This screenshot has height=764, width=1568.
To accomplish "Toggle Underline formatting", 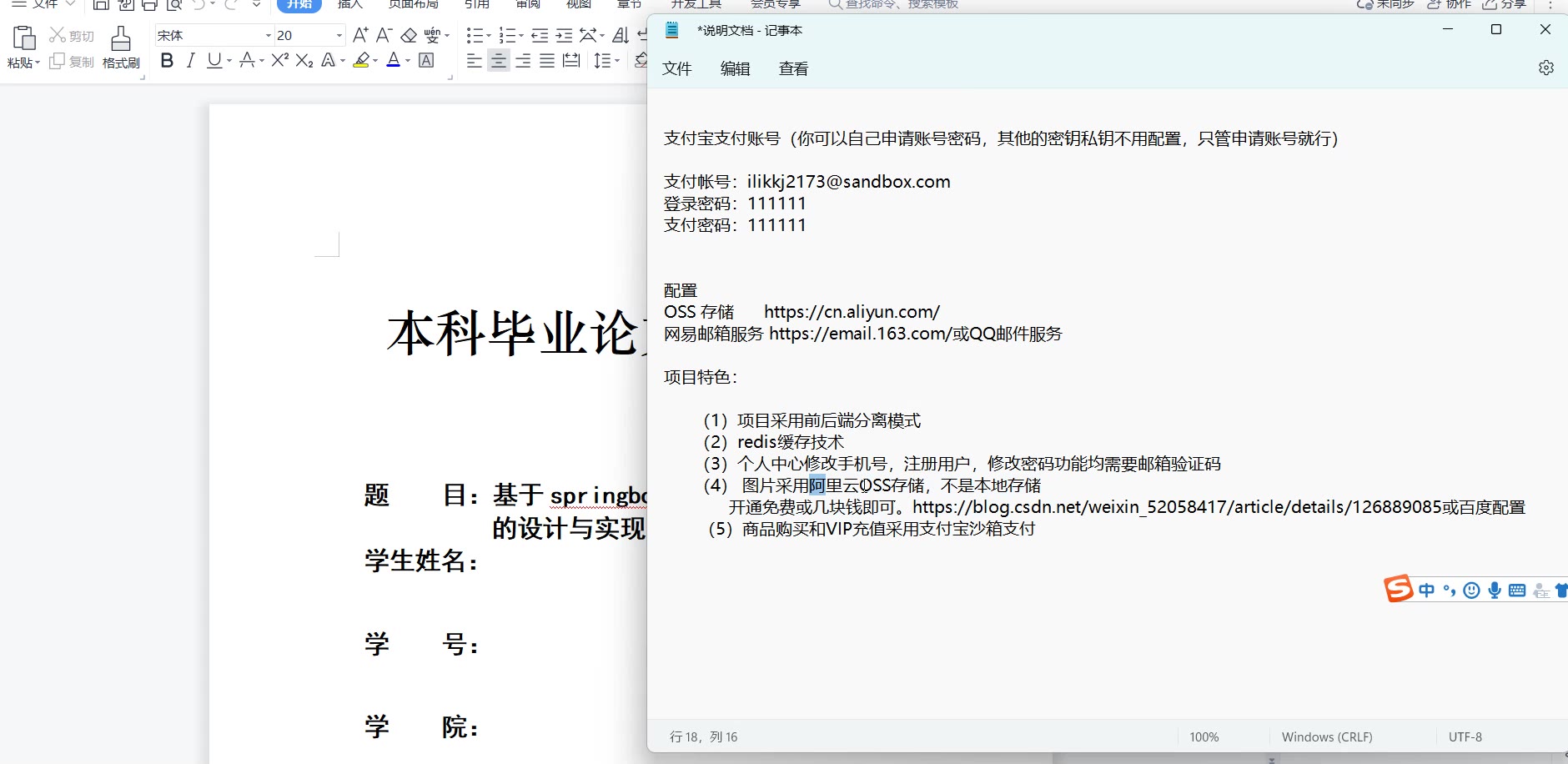I will [x=214, y=60].
